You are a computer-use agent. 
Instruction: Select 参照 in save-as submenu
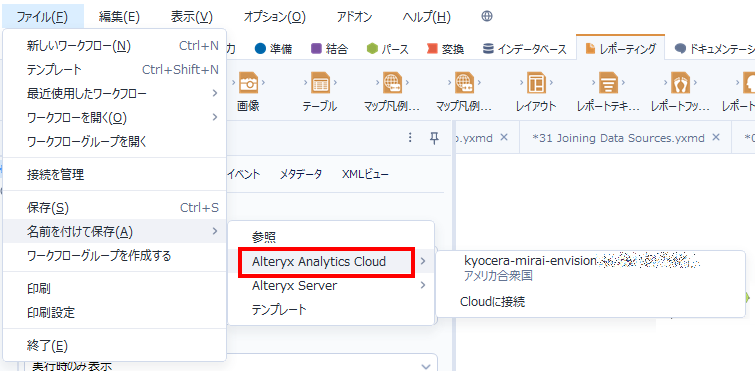coord(331,237)
